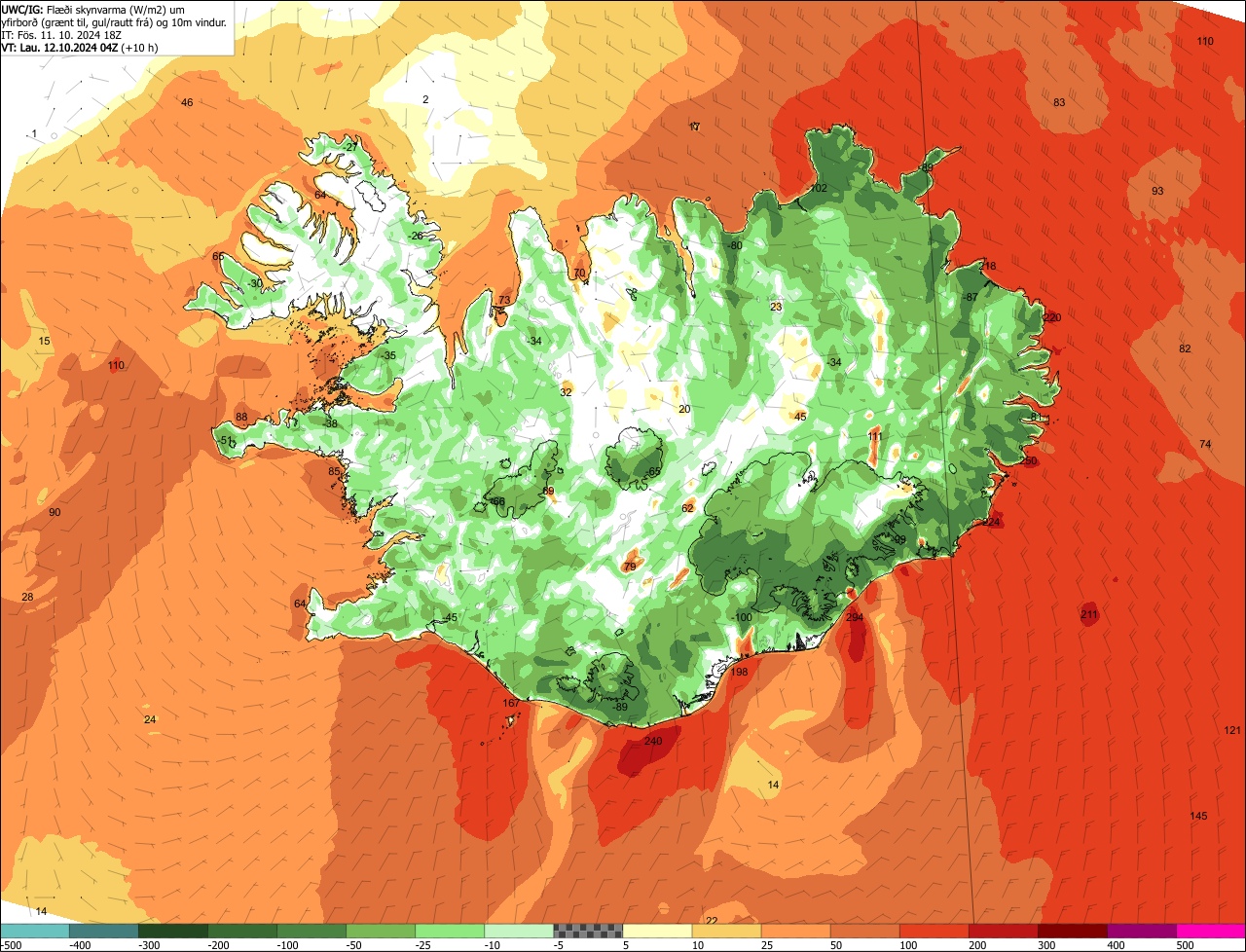The image size is (1246, 952).
Task: Click the legend label -200
Action: click(x=217, y=945)
